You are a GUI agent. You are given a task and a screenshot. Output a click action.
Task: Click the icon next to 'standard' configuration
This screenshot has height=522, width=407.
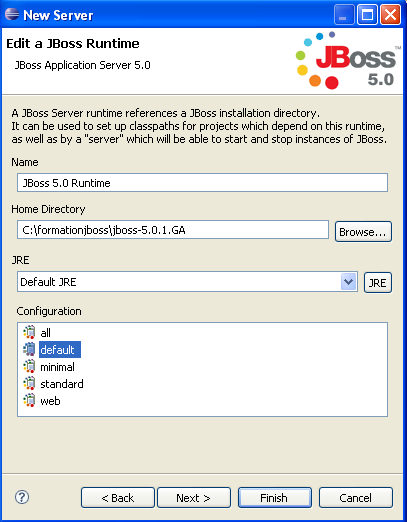(29, 383)
